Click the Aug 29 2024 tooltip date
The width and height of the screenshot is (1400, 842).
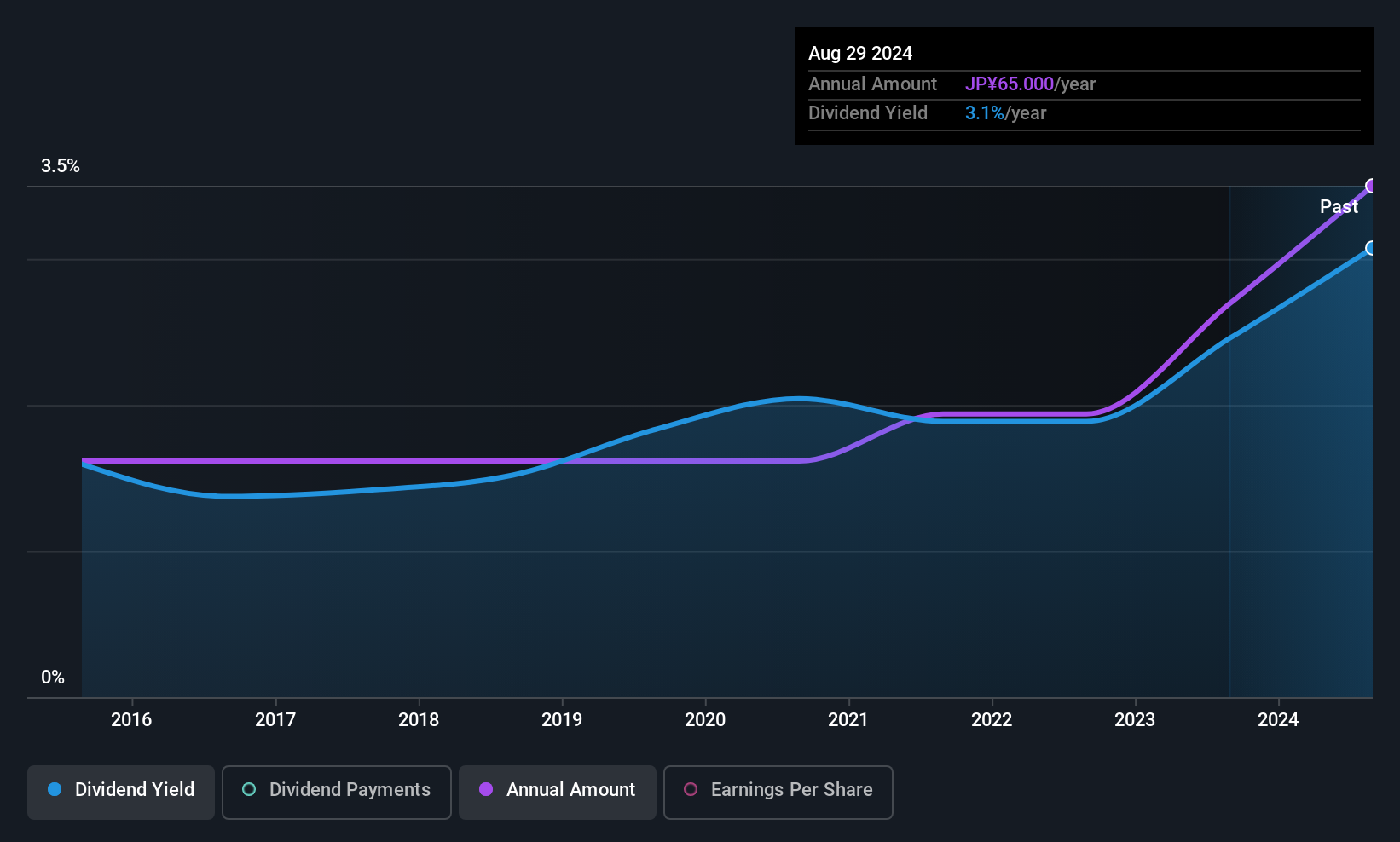860,54
